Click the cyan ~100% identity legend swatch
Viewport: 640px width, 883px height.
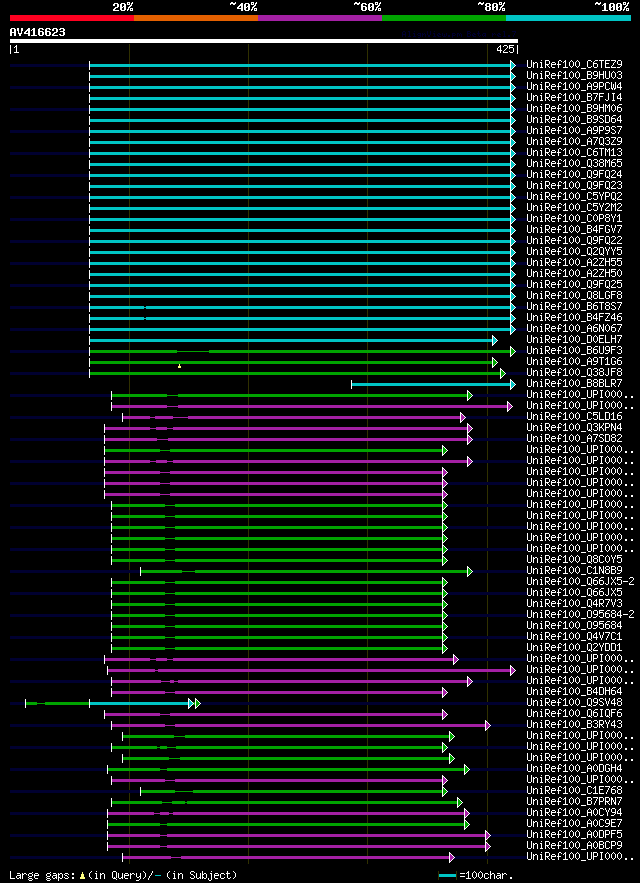click(x=568, y=18)
